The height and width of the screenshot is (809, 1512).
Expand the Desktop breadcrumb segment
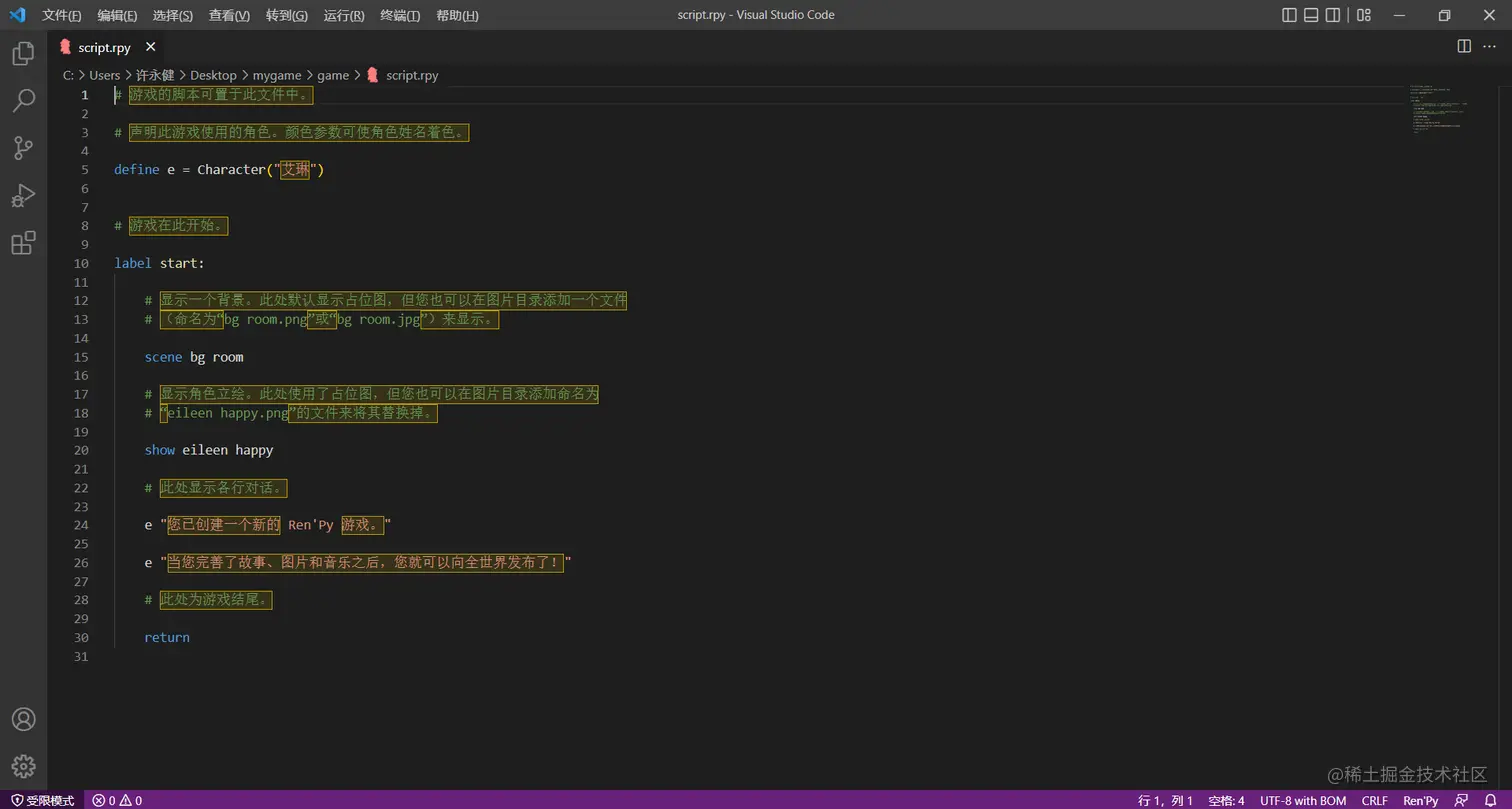(x=213, y=75)
